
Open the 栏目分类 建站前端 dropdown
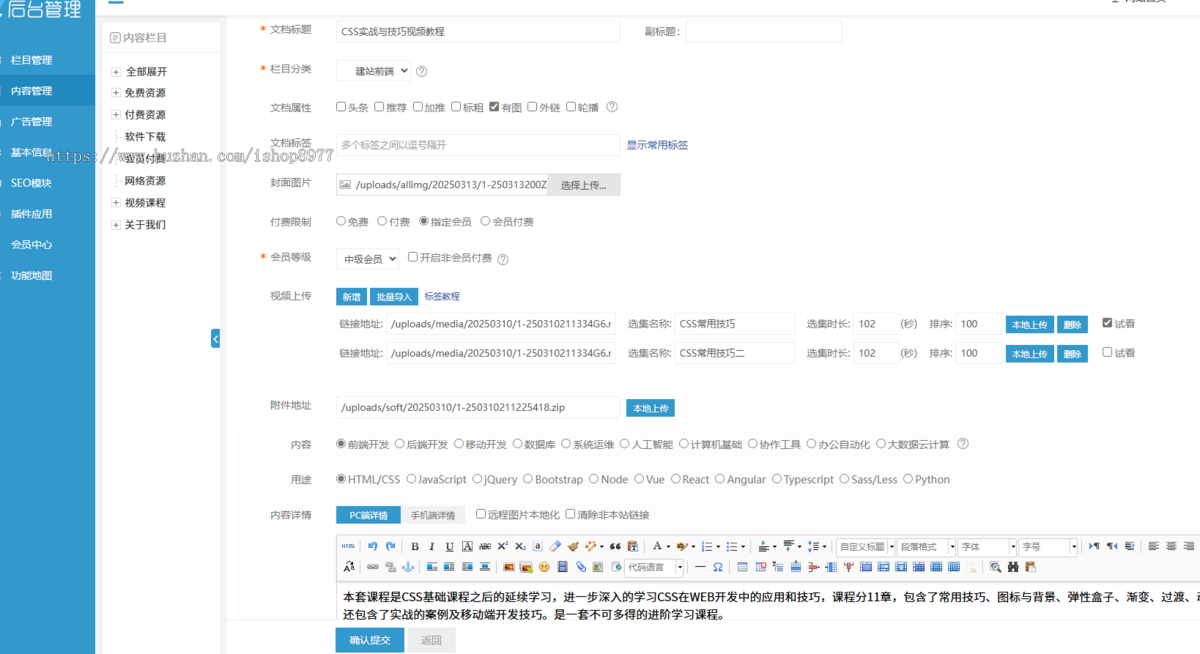(373, 71)
